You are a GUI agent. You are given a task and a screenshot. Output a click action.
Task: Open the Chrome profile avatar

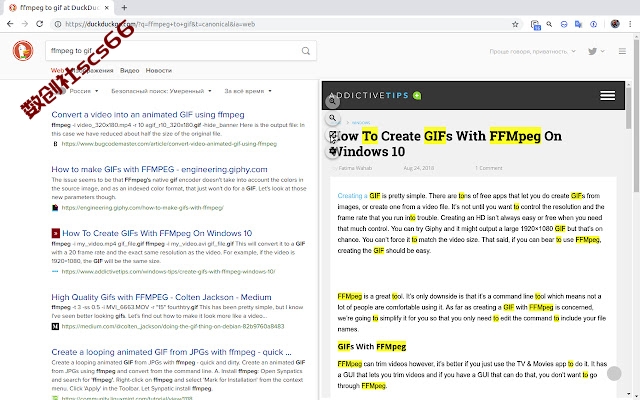pos(615,24)
